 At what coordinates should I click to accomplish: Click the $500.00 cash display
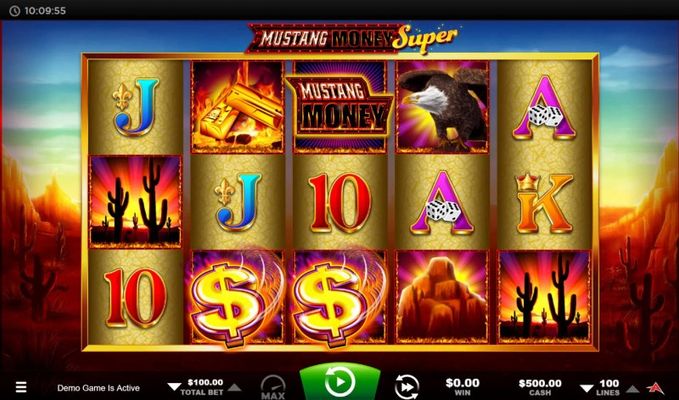click(540, 383)
